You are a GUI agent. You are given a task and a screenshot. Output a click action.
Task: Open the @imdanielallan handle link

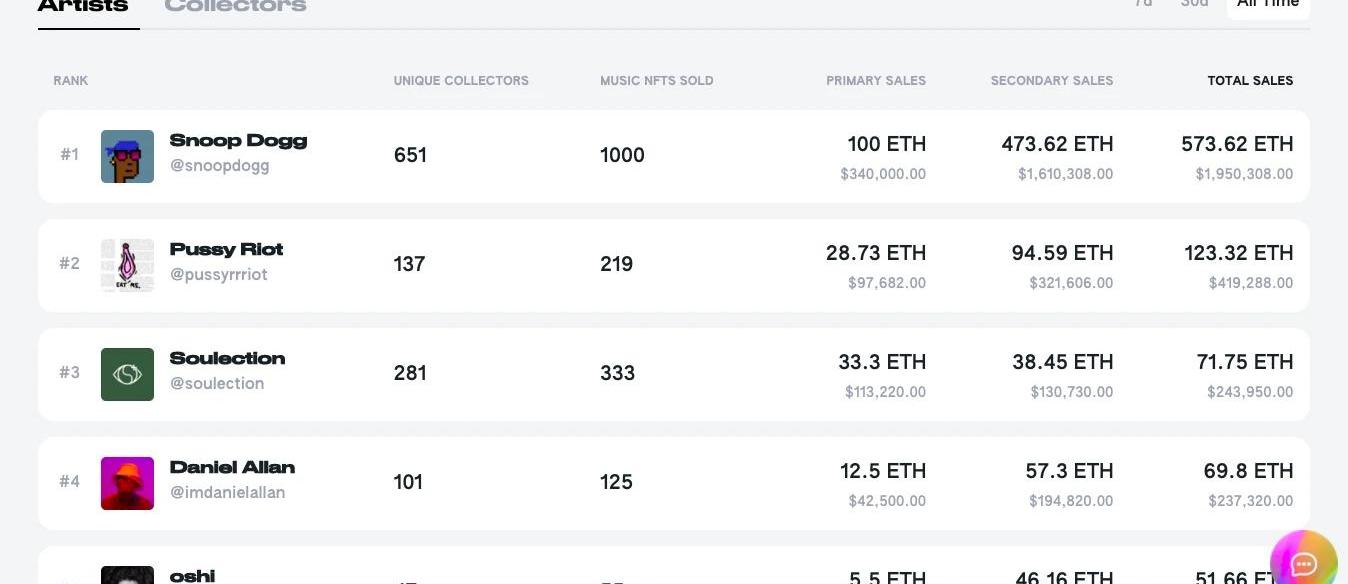(228, 493)
